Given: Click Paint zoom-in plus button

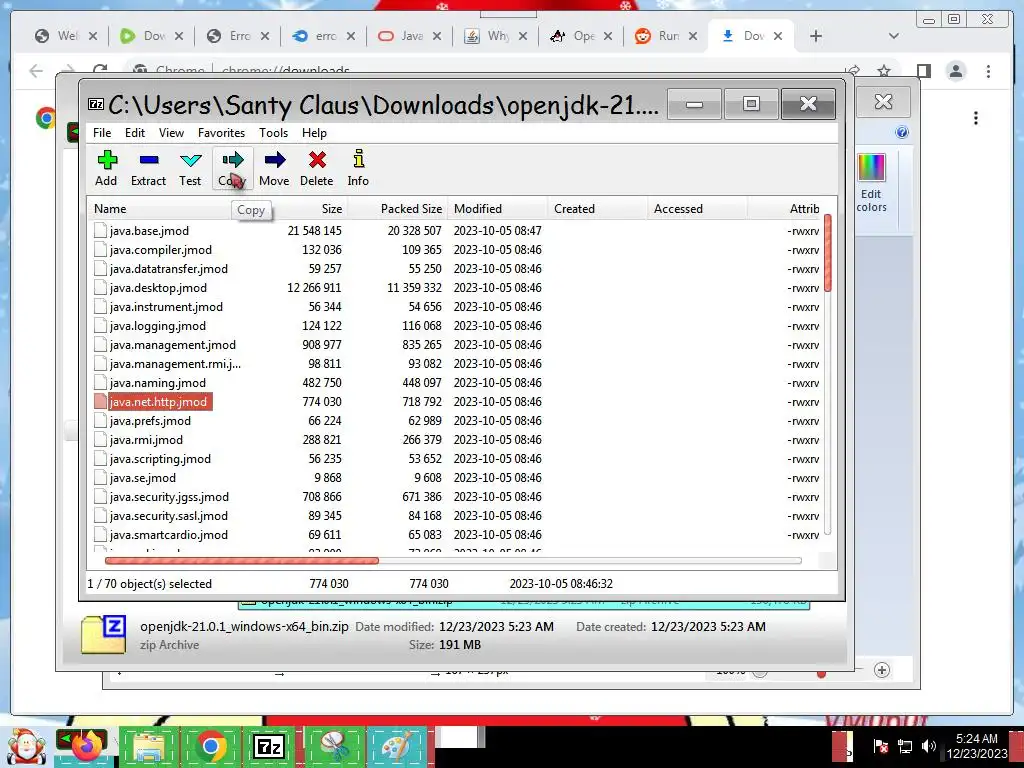Looking at the screenshot, I should (x=882, y=670).
